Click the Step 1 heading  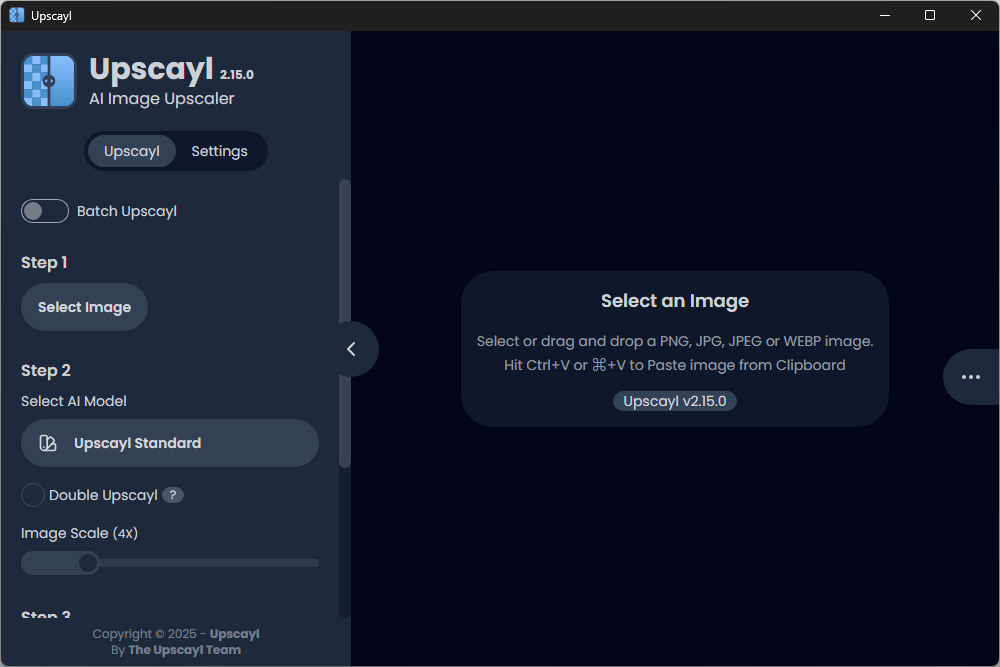tap(44, 263)
